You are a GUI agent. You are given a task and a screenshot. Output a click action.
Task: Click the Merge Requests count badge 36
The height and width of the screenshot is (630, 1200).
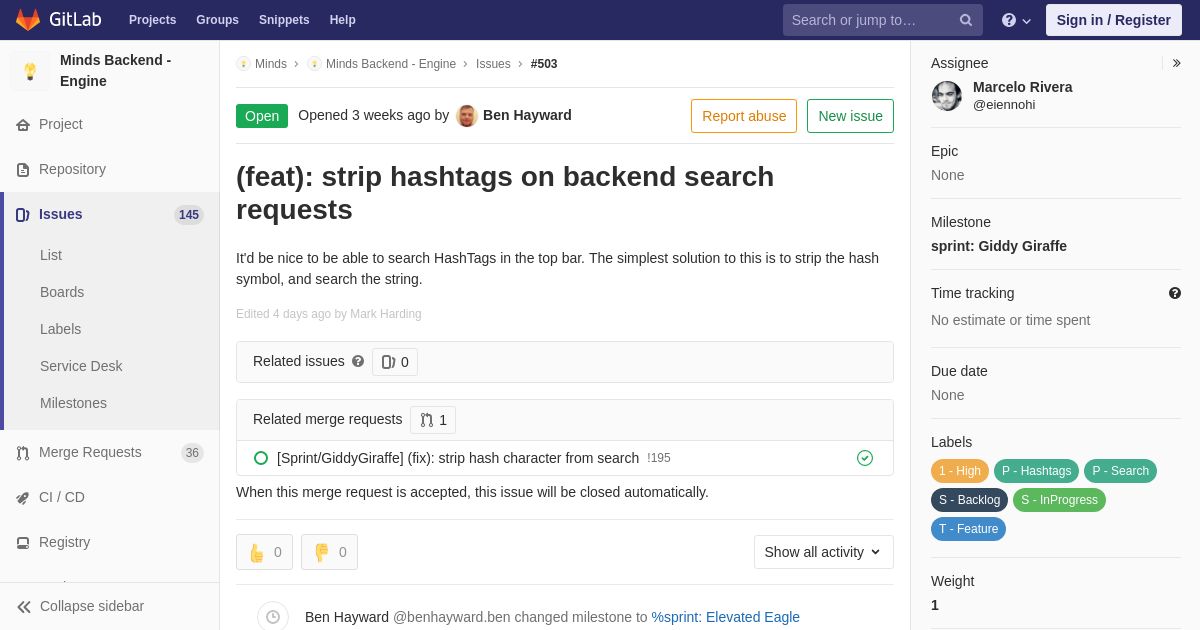pos(192,453)
